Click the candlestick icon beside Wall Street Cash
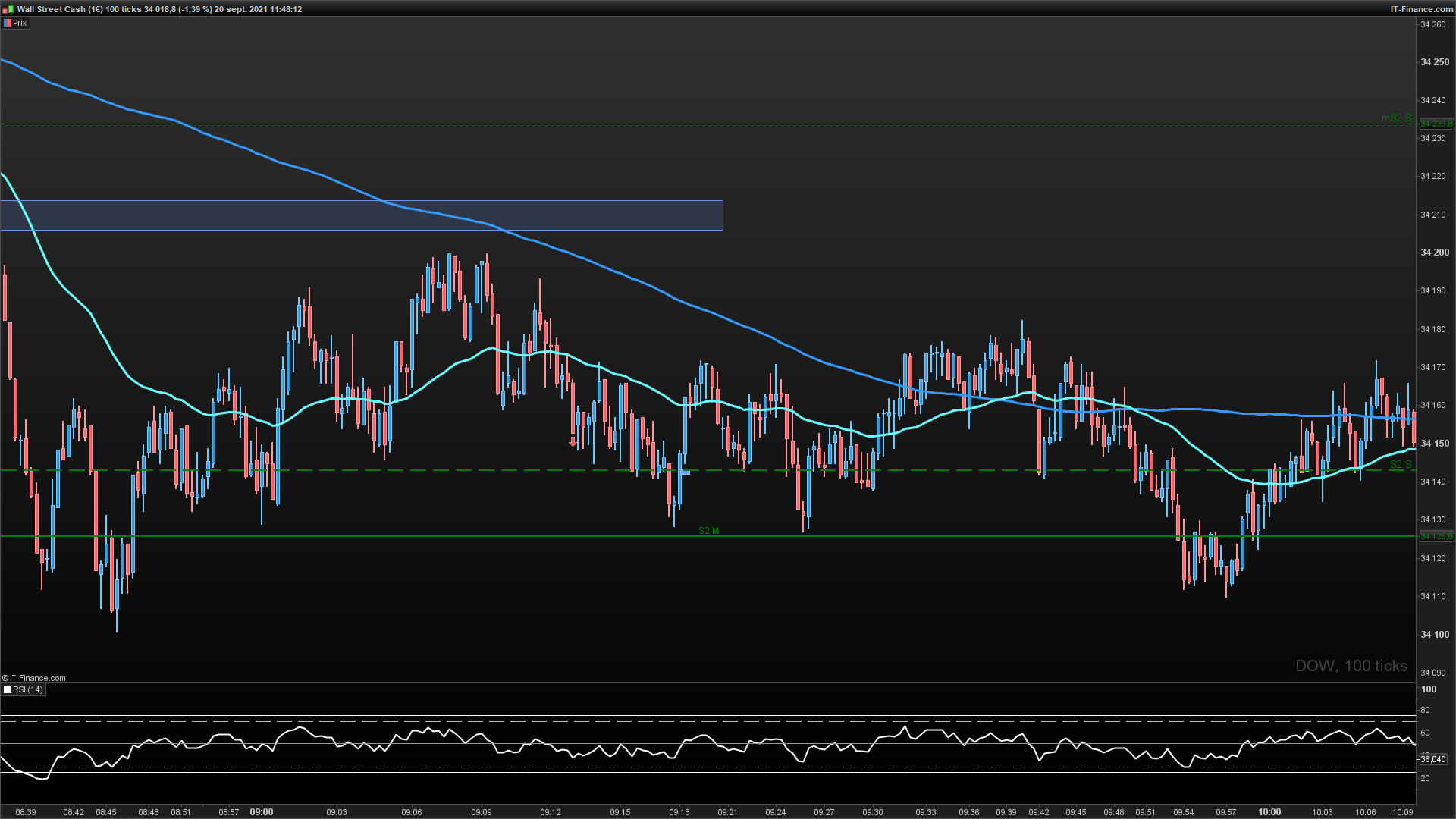Screen dimensions: 1456x819 pyautogui.click(x=8, y=9)
